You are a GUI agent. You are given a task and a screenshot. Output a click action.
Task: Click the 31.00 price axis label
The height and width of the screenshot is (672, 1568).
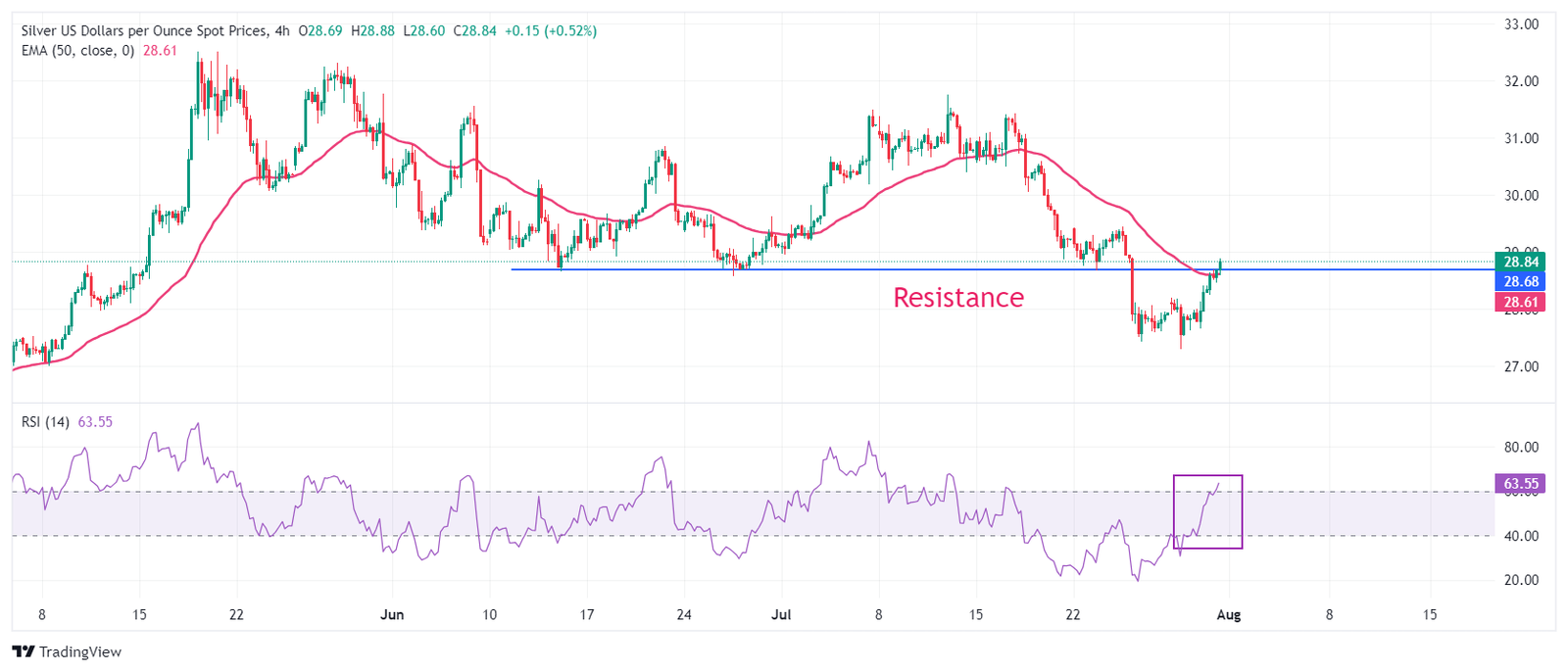coord(1521,139)
